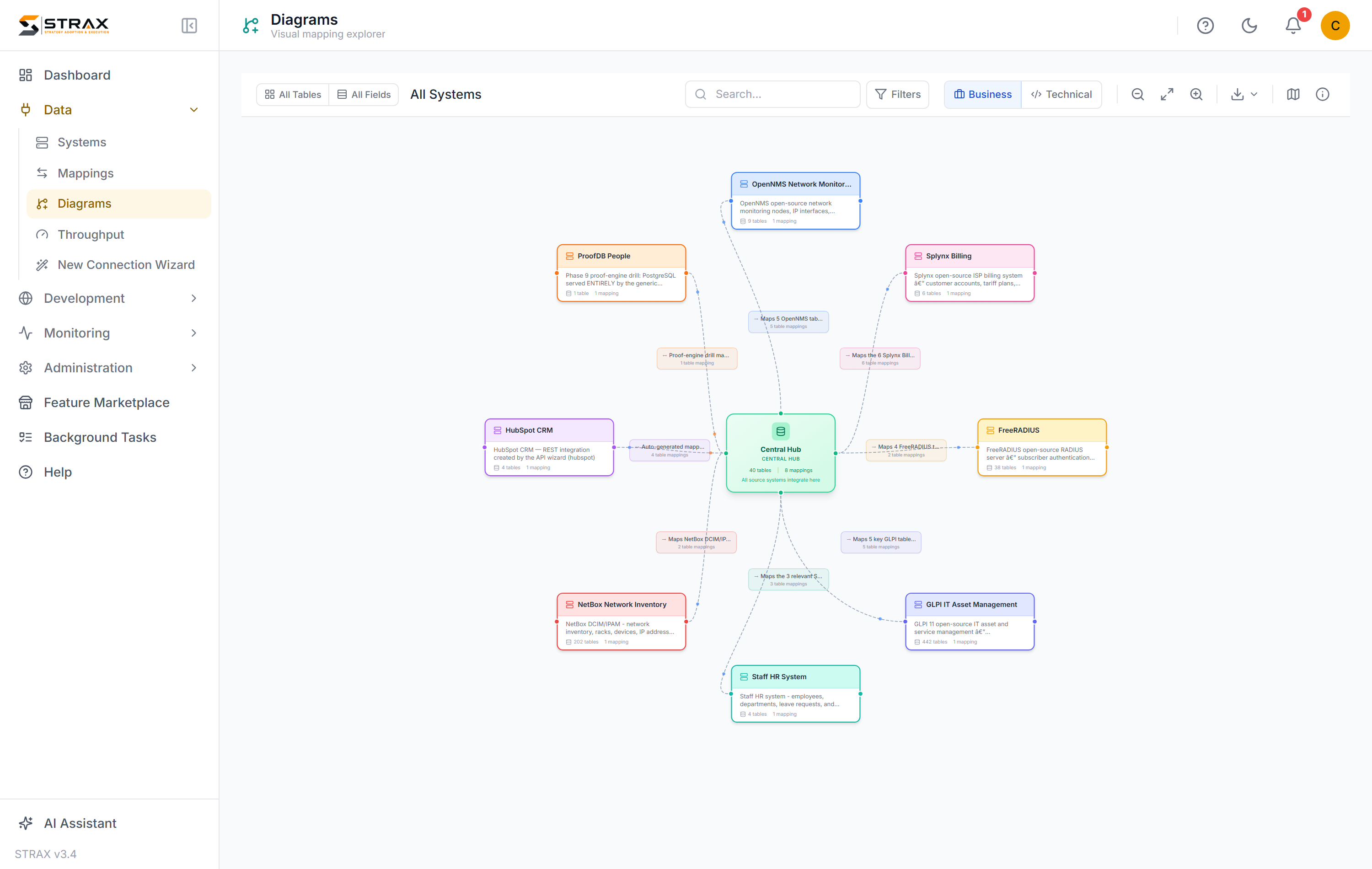
Task: Focus the Search field
Action: tap(772, 95)
